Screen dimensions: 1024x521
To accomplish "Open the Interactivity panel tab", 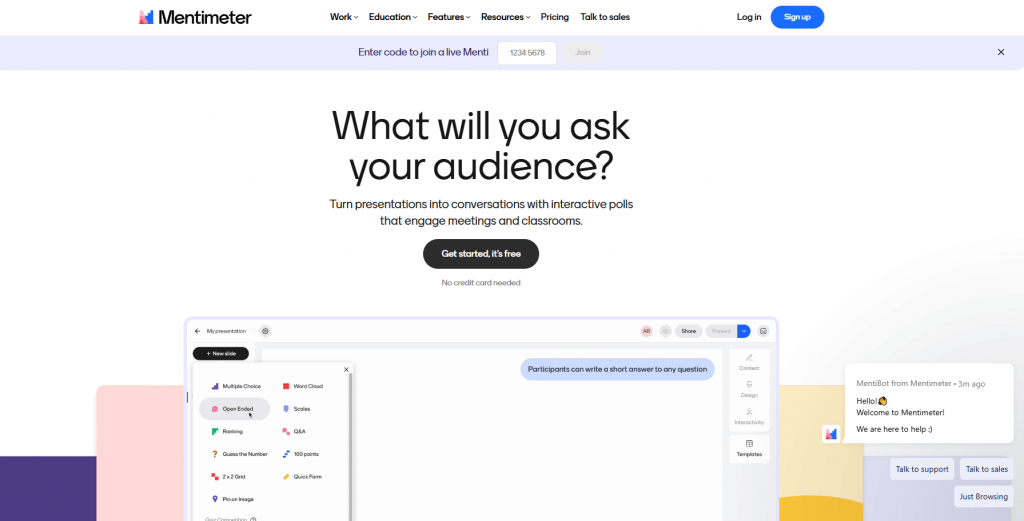I will 749,417.
